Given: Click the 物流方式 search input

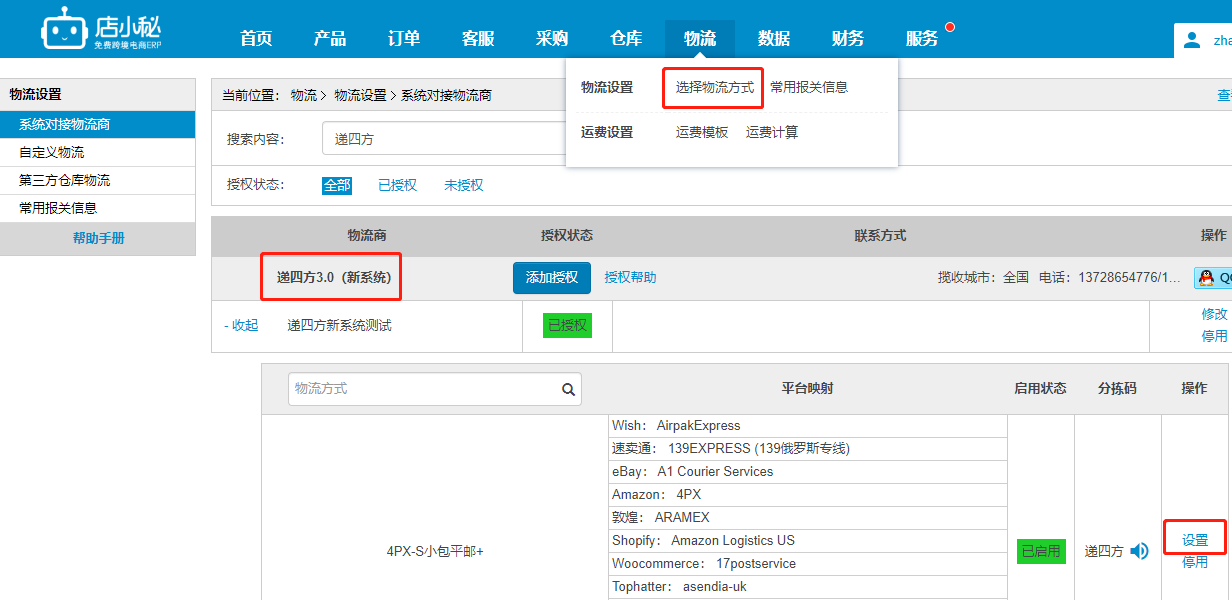Looking at the screenshot, I should (x=435, y=389).
